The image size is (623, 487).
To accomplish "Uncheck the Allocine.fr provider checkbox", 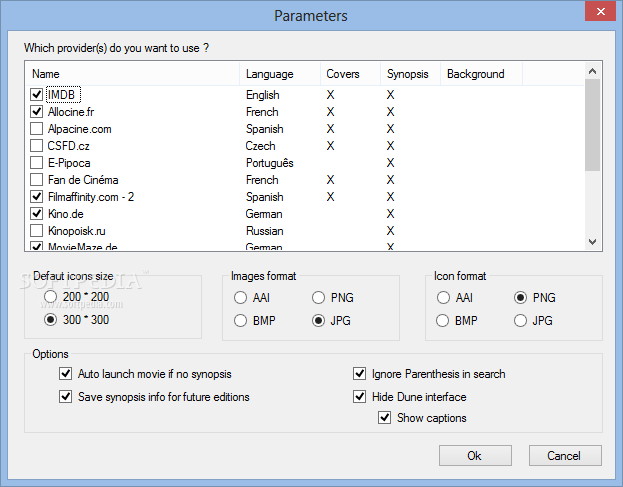I will [x=37, y=112].
